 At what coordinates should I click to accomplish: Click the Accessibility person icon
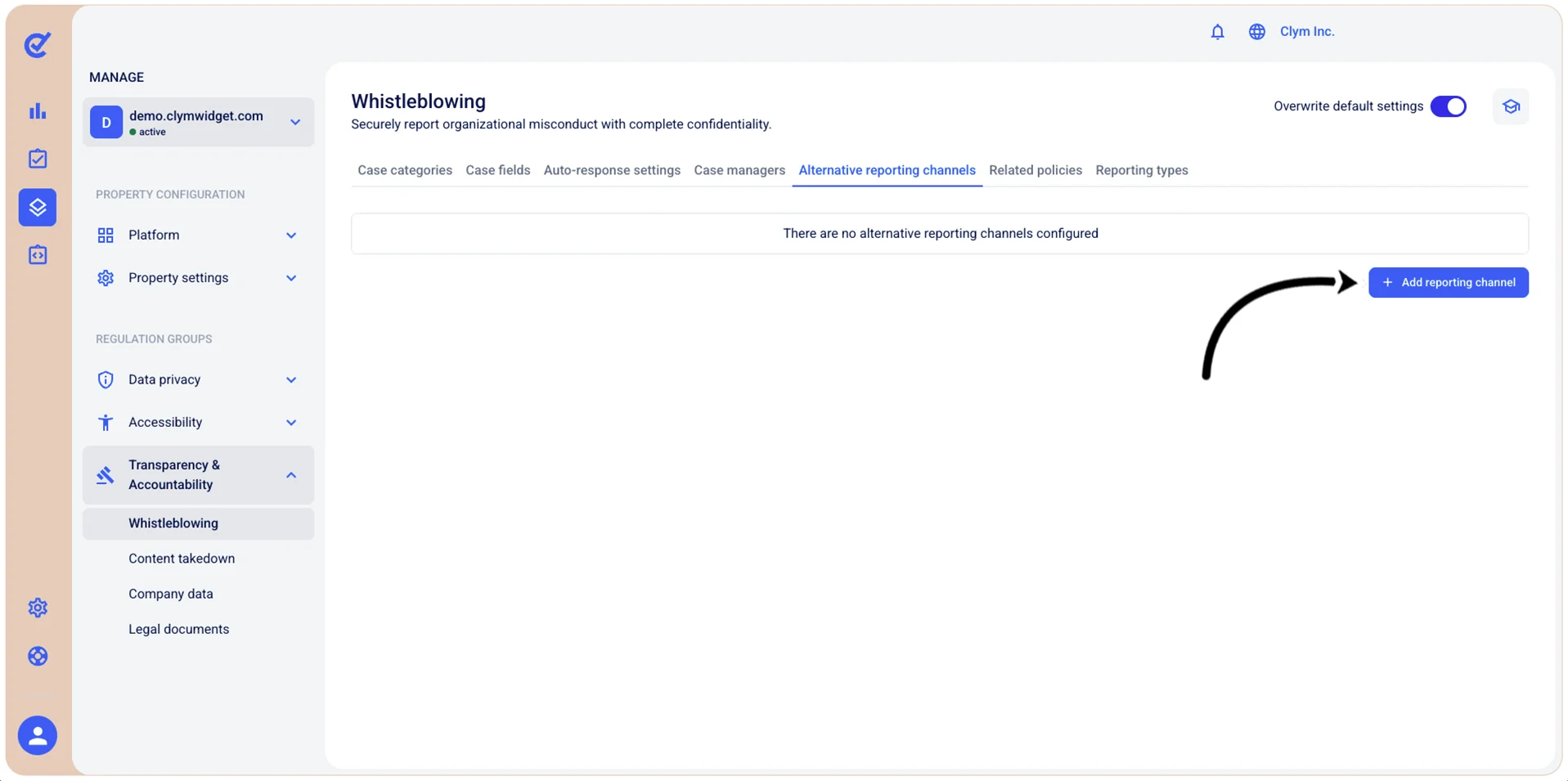tap(106, 422)
